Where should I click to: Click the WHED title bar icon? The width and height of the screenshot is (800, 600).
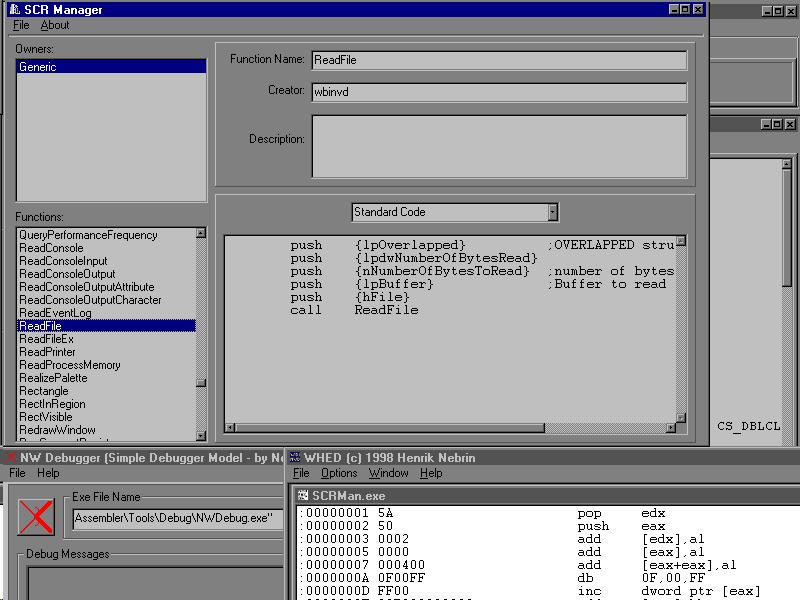coord(294,458)
